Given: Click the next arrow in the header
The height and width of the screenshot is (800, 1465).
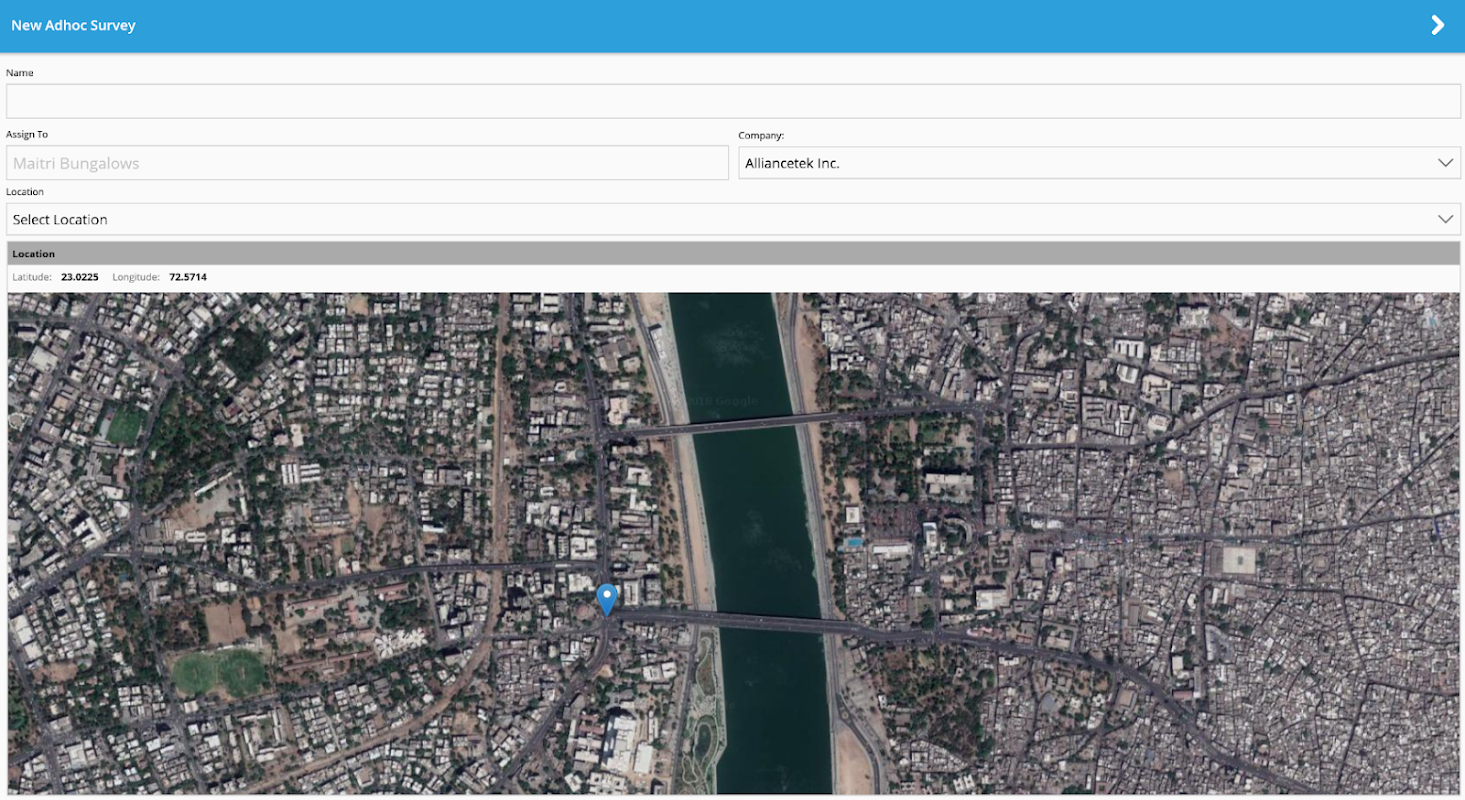Looking at the screenshot, I should [x=1437, y=25].
